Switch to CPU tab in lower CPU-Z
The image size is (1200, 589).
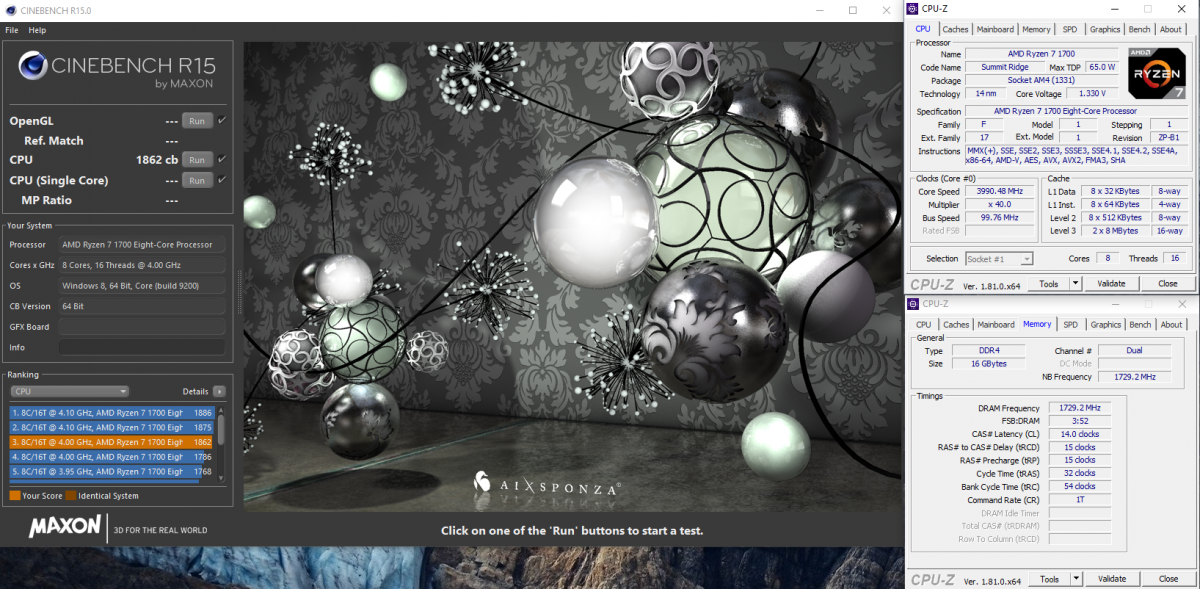923,324
